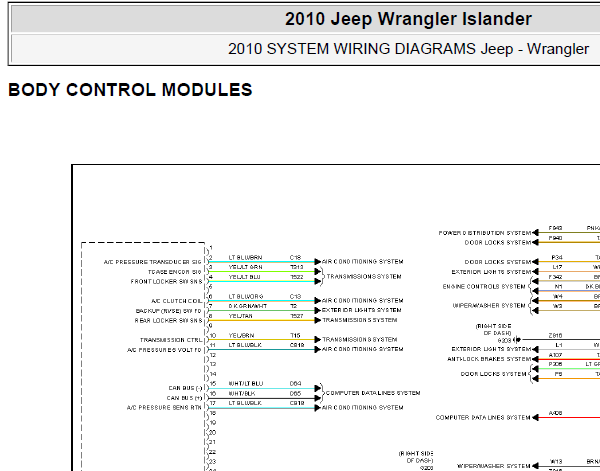Click circuit code "T2" on pin 7
Screen dimensions: 600x471
click(293, 306)
